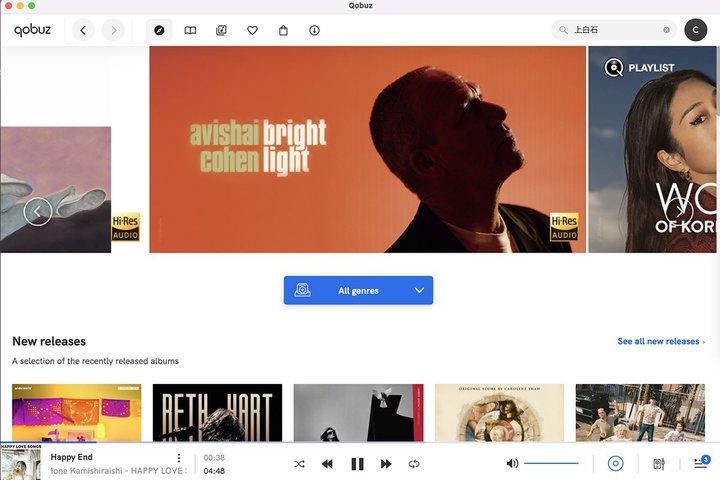Screen dimensions: 720x480
Task: Click the search magnifier icon
Action: click(x=563, y=30)
